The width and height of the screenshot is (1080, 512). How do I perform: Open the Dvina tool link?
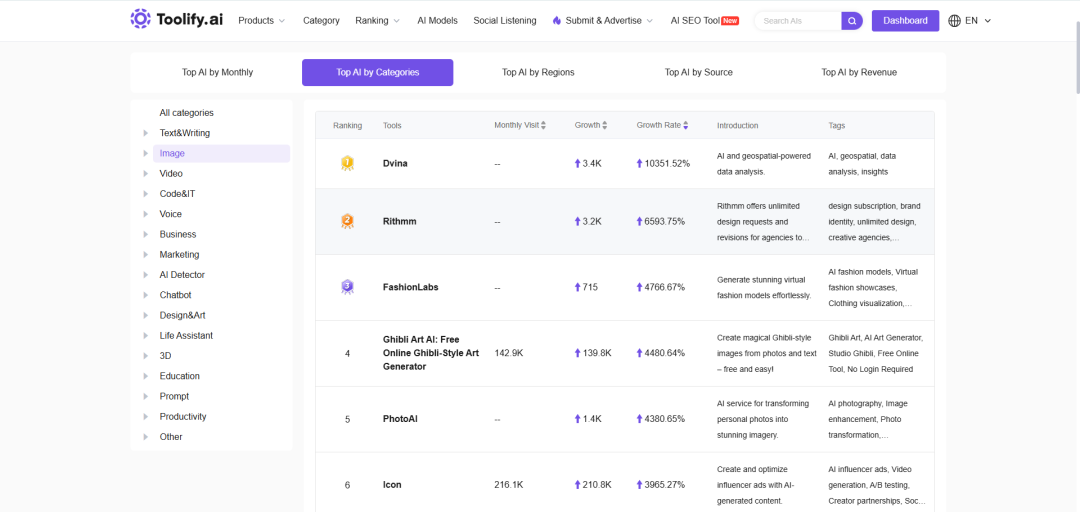(x=395, y=163)
